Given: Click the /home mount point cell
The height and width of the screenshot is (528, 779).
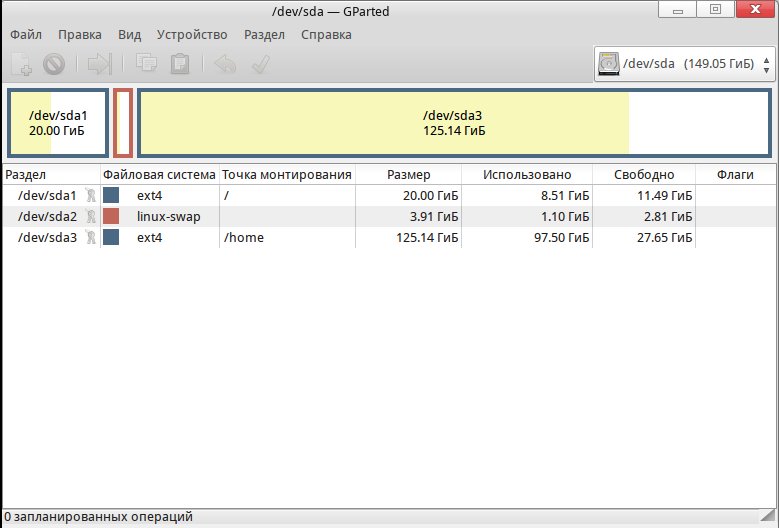Looking at the screenshot, I should tap(243, 237).
